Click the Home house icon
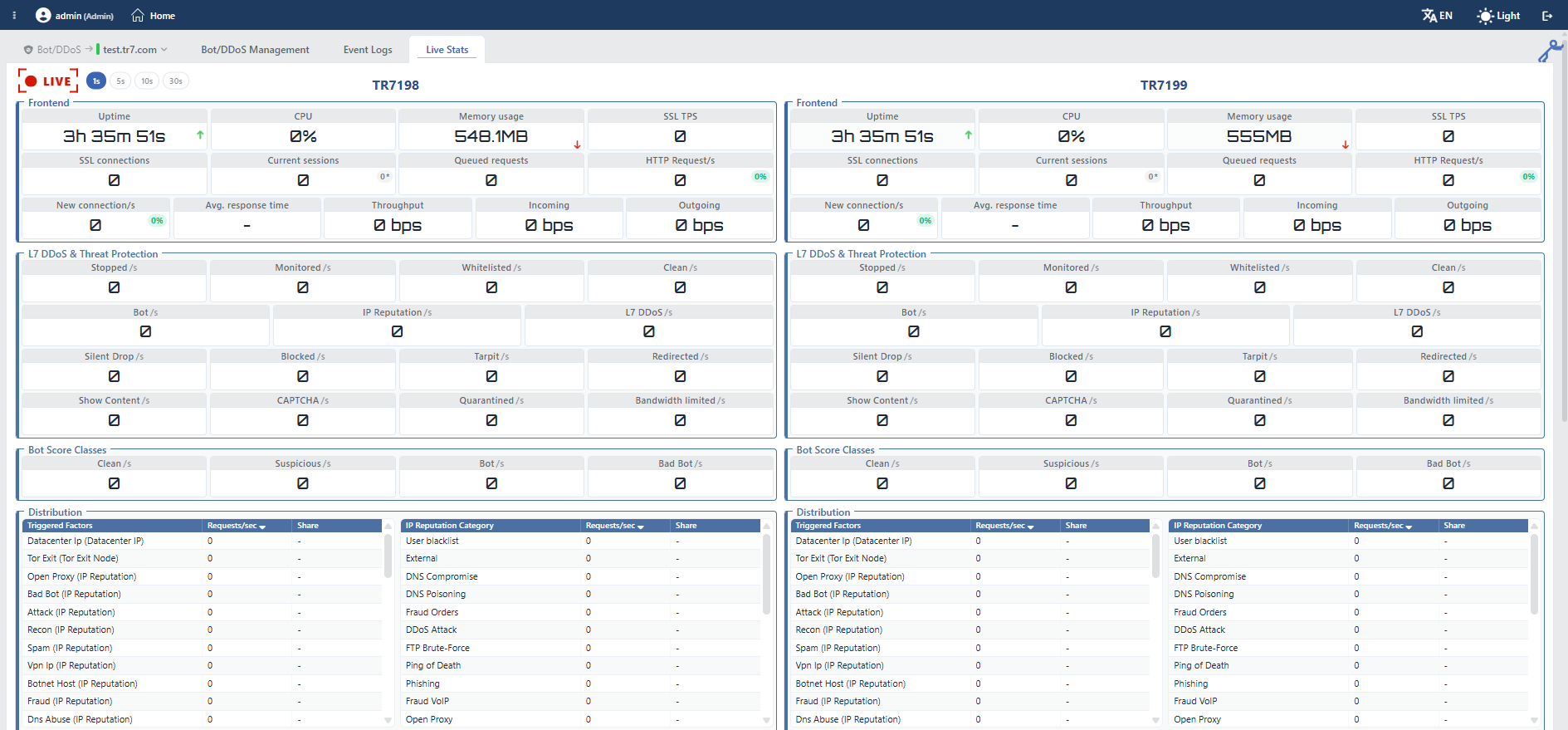Image resolution: width=1568 pixels, height=730 pixels. tap(138, 15)
